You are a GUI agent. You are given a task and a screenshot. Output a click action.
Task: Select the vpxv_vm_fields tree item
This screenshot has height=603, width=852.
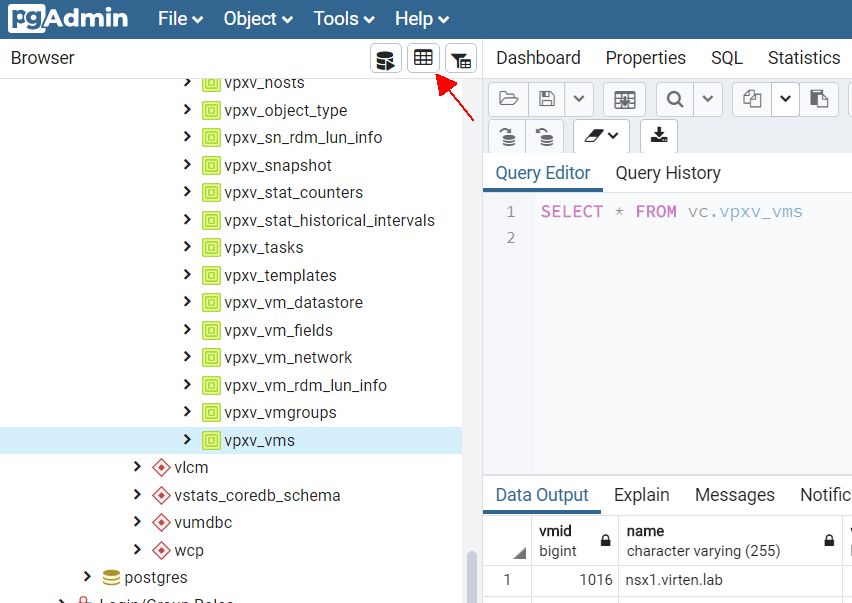pyautogui.click(x=278, y=330)
